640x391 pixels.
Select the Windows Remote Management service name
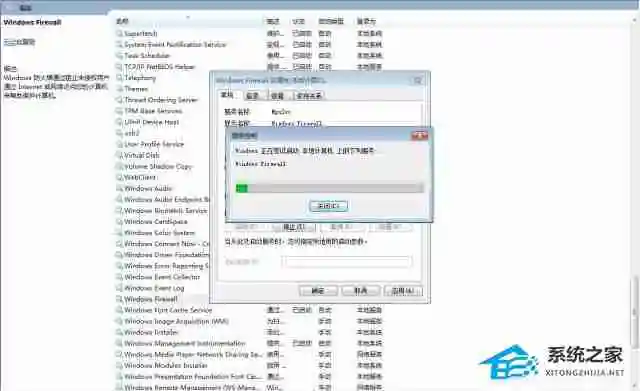192,387
